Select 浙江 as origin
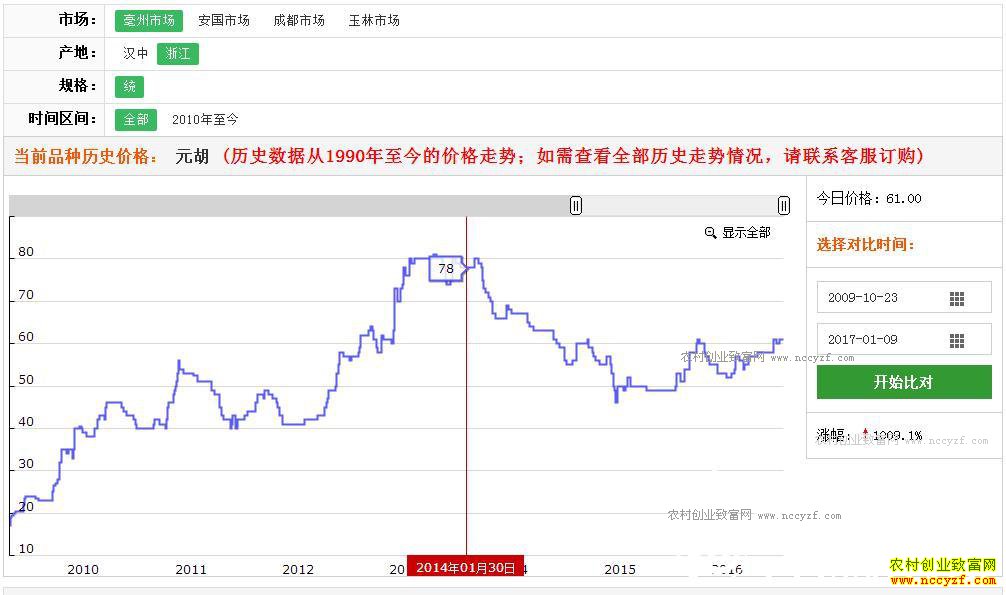1006x595 pixels. pyautogui.click(x=178, y=54)
